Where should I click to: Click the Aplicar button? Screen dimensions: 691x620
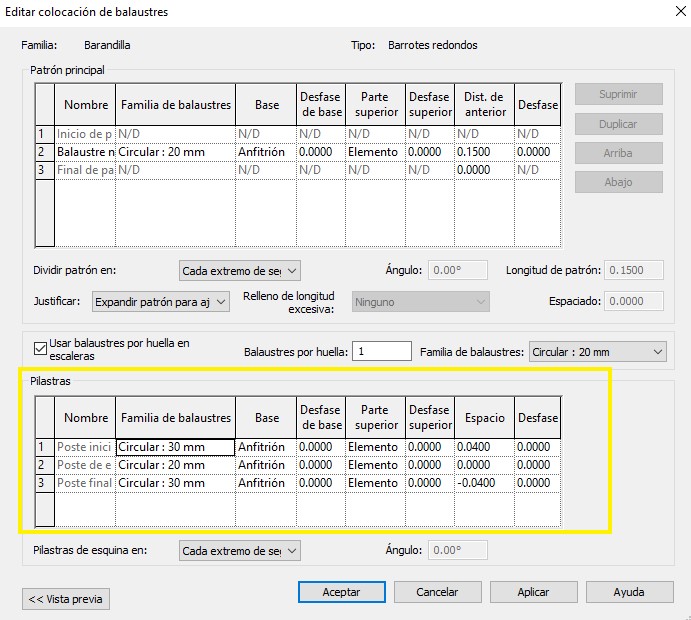click(533, 592)
